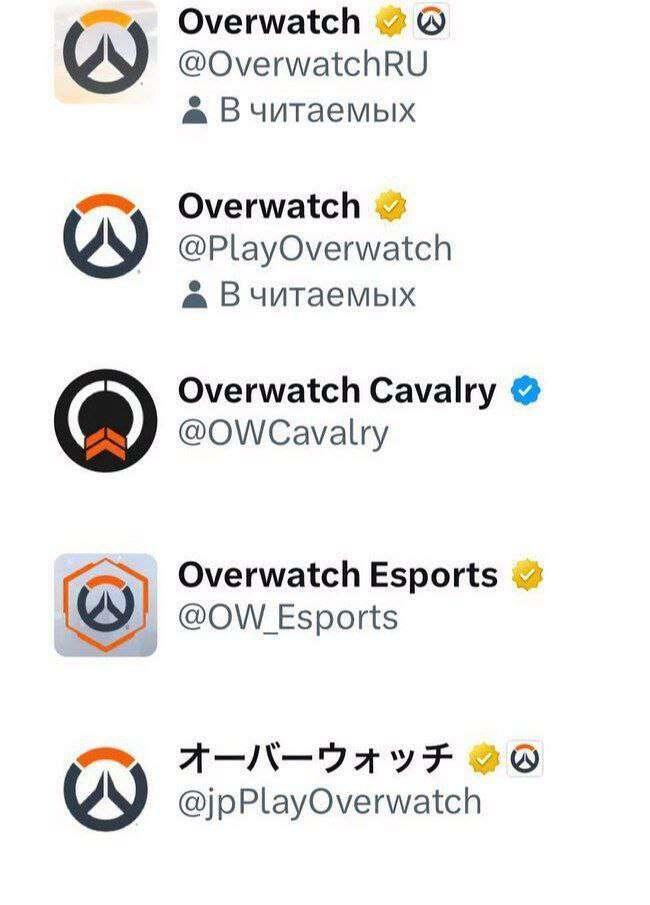Open the OverwatchRU profile avatar
The height and width of the screenshot is (905, 650).
coord(106,53)
